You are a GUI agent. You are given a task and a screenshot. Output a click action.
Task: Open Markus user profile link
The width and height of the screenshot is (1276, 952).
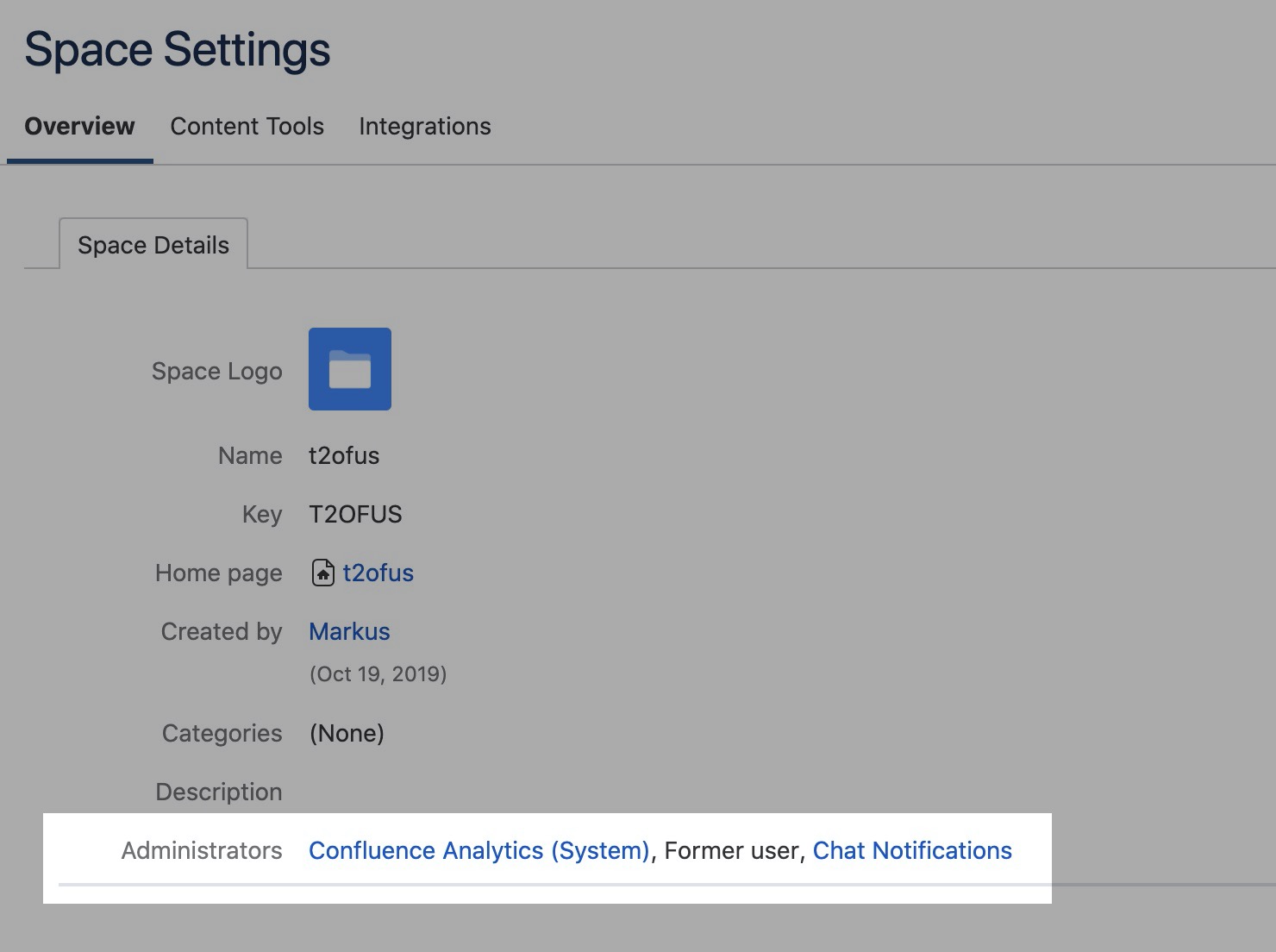349,631
